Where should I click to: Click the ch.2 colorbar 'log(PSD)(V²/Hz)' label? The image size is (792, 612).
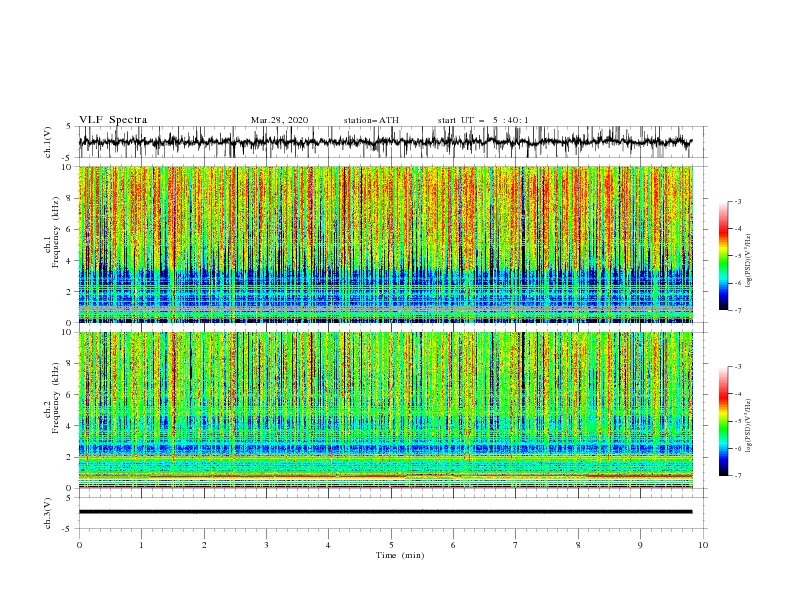748,426
